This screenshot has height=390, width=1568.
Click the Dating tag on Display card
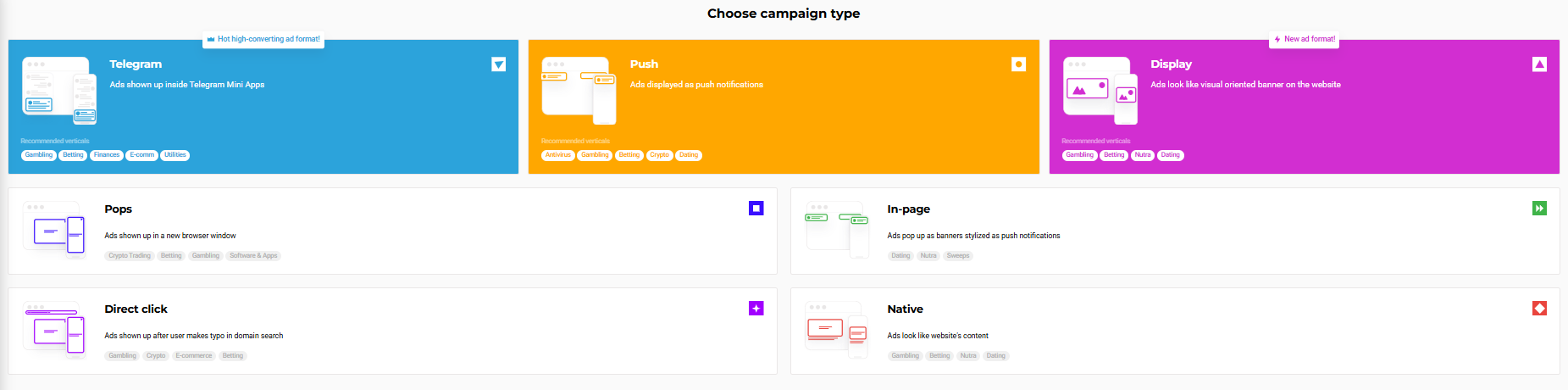click(1170, 155)
